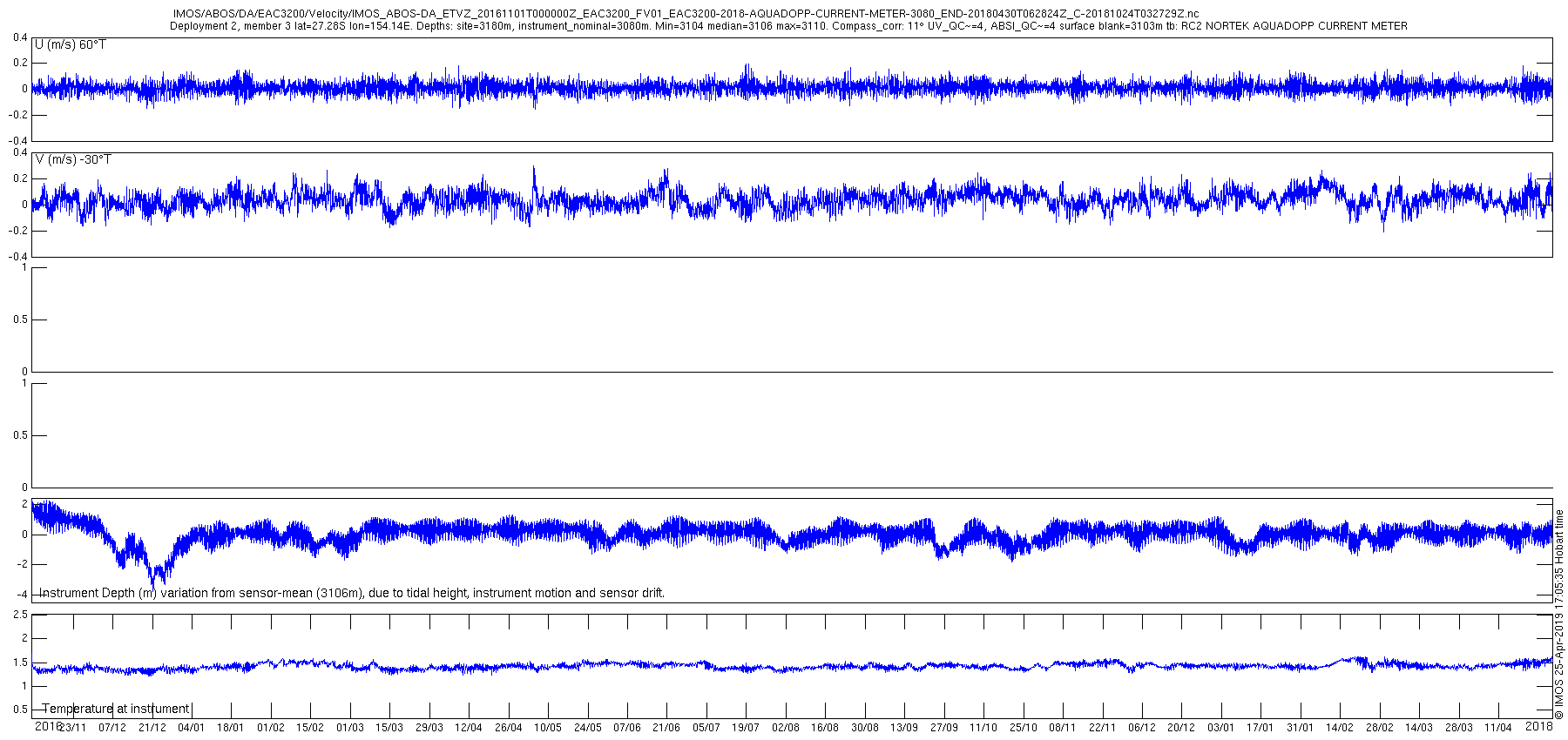
Task: Click the 15/02 date tick label
Action: [x=310, y=728]
